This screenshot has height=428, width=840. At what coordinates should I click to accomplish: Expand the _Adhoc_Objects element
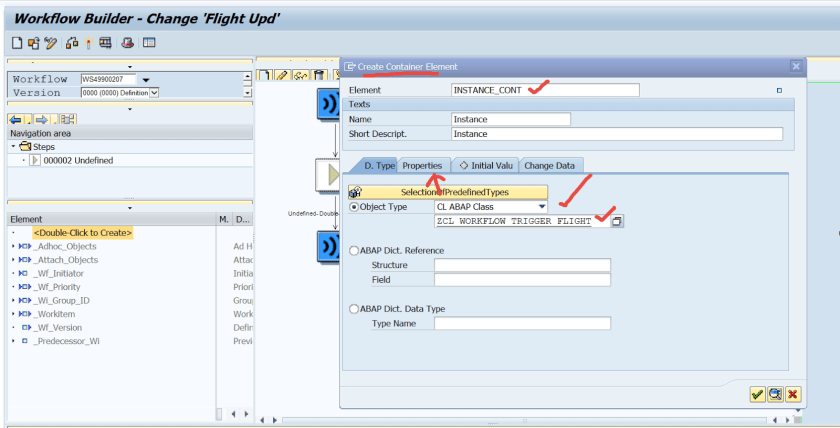(x=13, y=246)
